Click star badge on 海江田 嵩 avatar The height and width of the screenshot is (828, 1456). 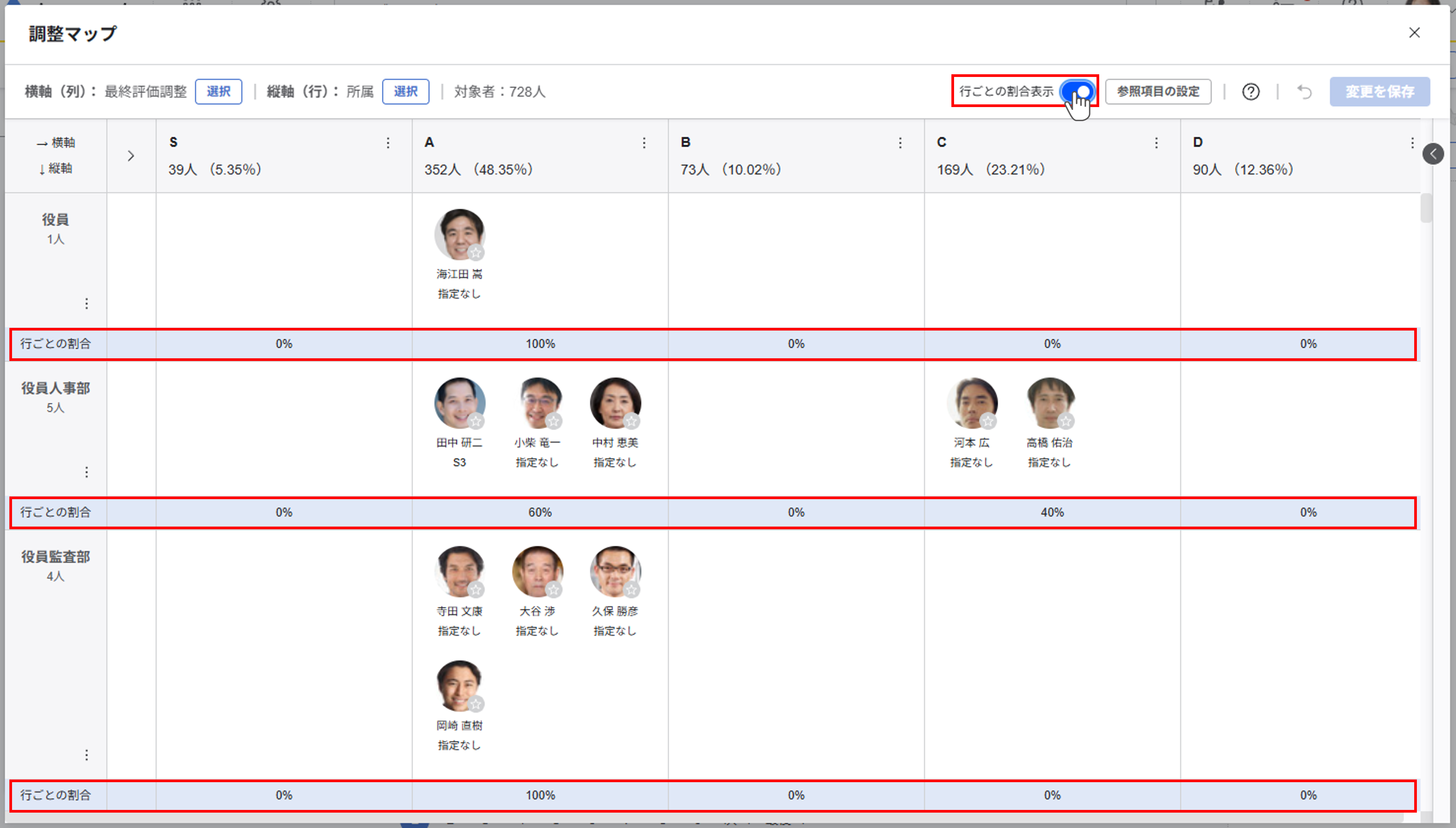click(x=476, y=253)
